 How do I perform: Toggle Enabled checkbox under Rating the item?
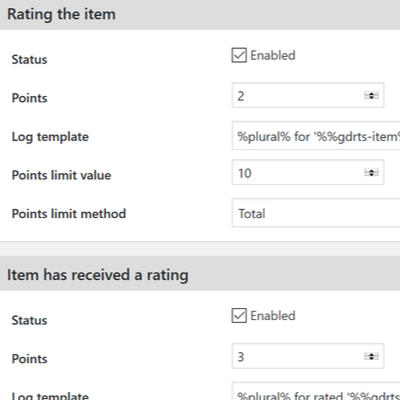[239, 55]
